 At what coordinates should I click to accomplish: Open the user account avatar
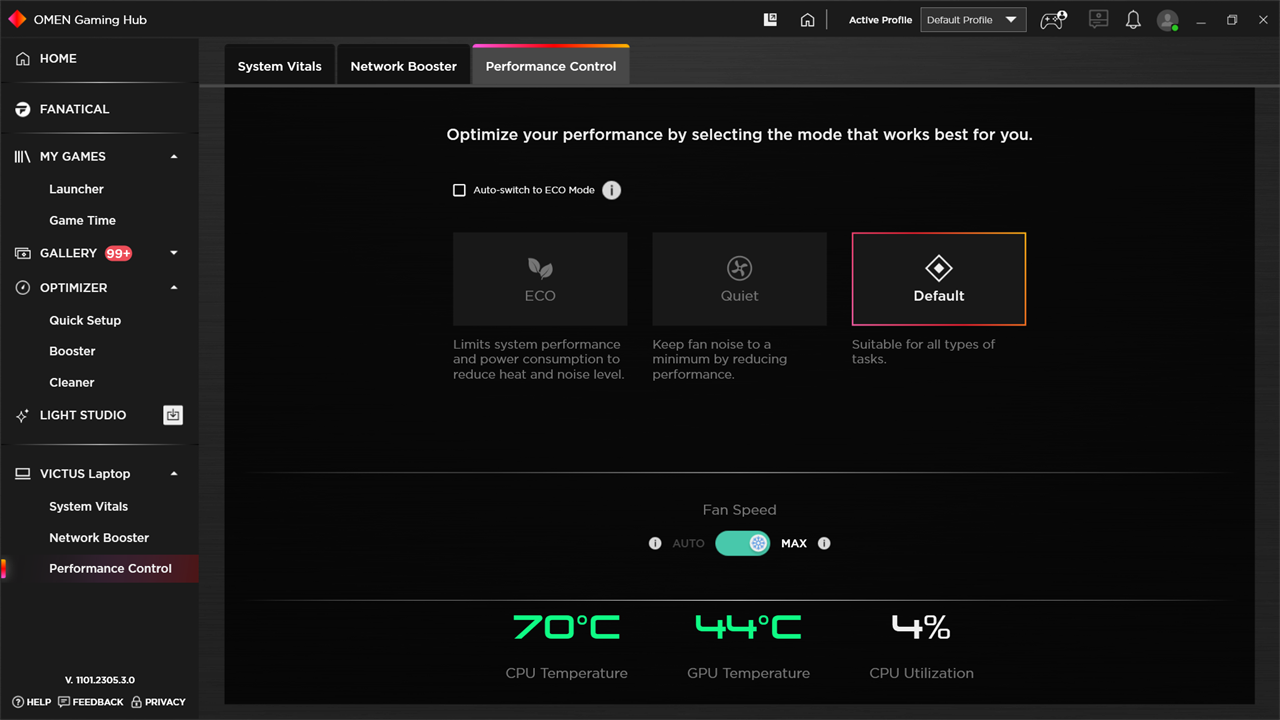tap(1168, 20)
